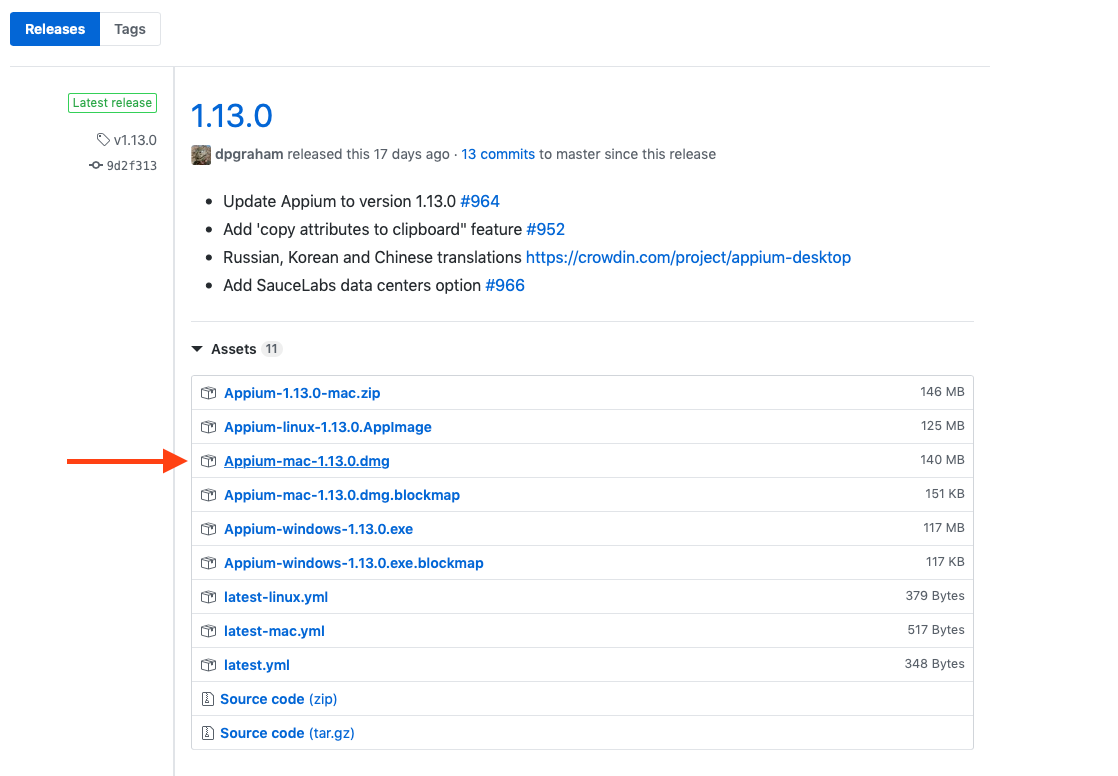Download latest.yml
Image resolution: width=1118 pixels, height=776 pixels.
coord(257,665)
